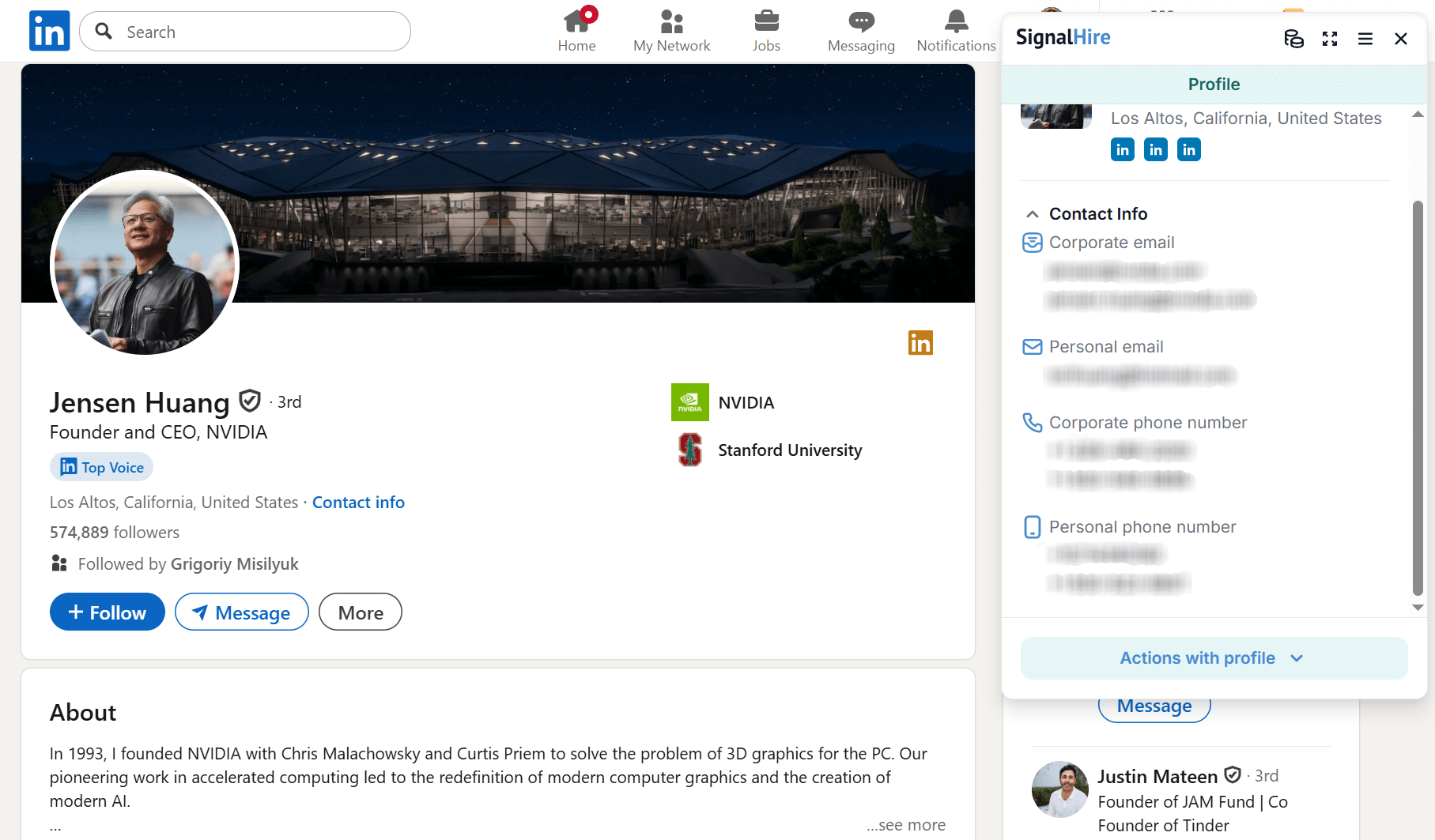Open My Network icon
1435x840 pixels.
[x=671, y=21]
